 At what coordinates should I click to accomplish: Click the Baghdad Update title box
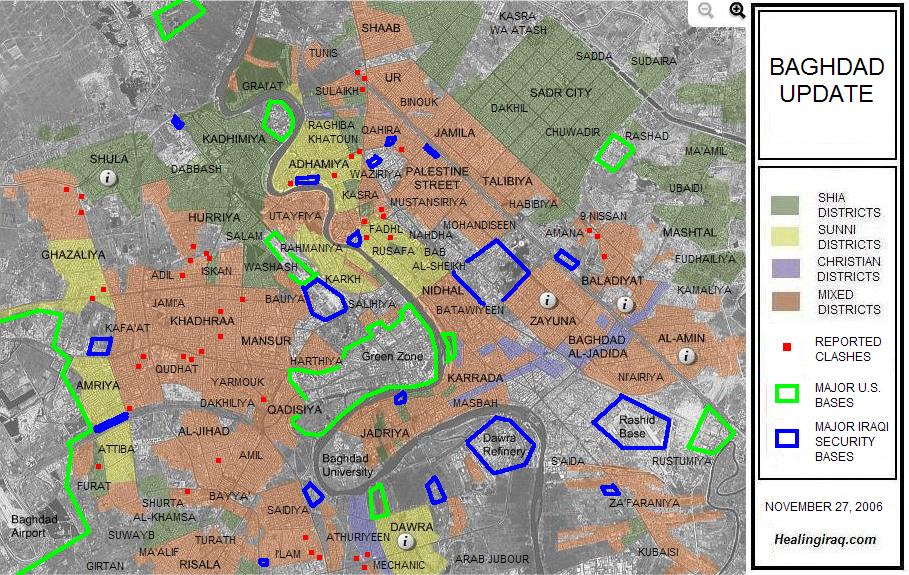[x=825, y=82]
